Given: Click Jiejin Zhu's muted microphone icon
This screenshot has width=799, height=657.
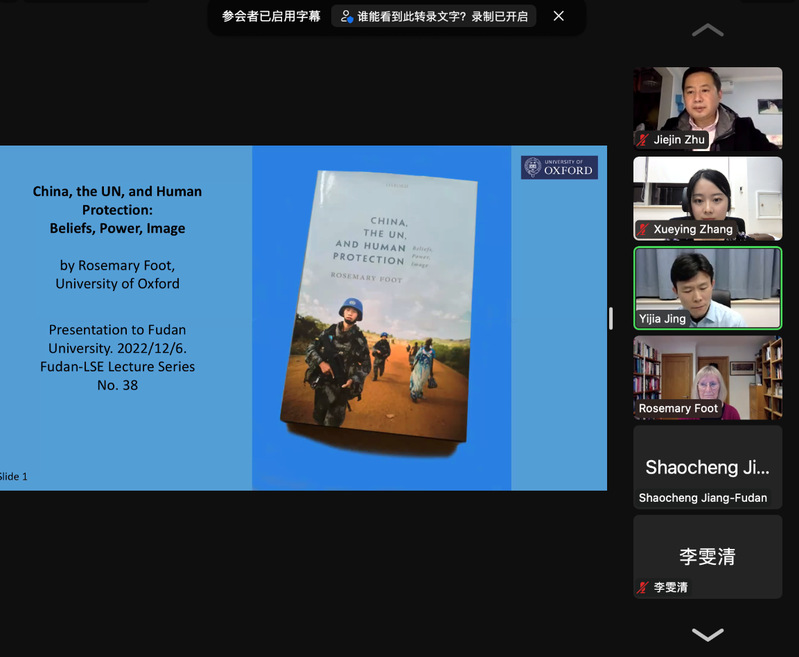Looking at the screenshot, I should click(644, 140).
